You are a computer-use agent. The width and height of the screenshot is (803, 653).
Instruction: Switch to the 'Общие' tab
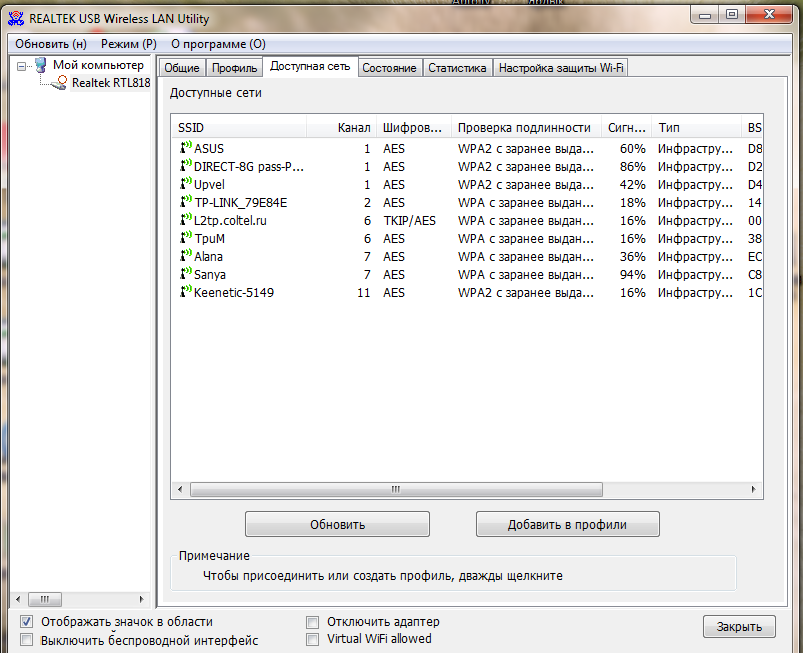tap(182, 68)
